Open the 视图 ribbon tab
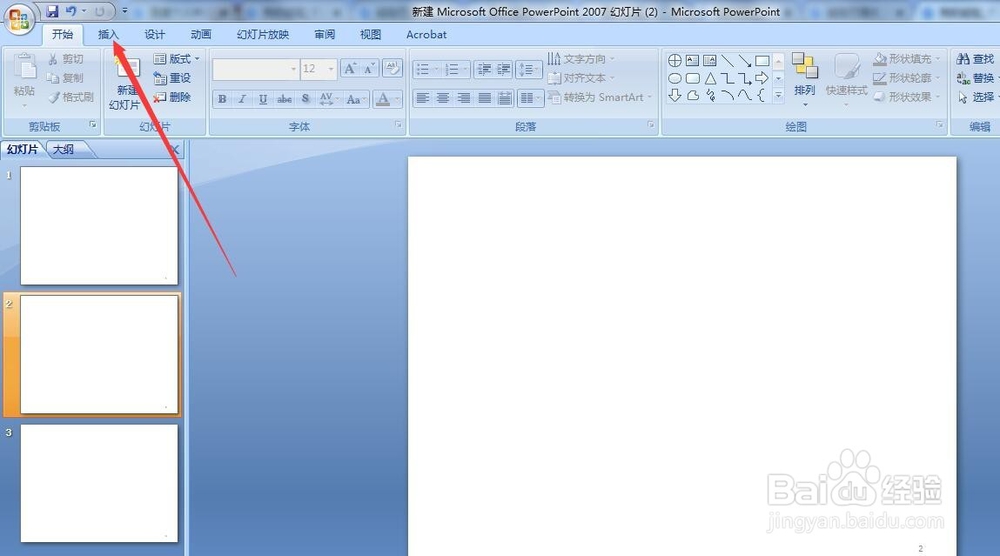Screen dimensions: 1000x556 [371, 34]
